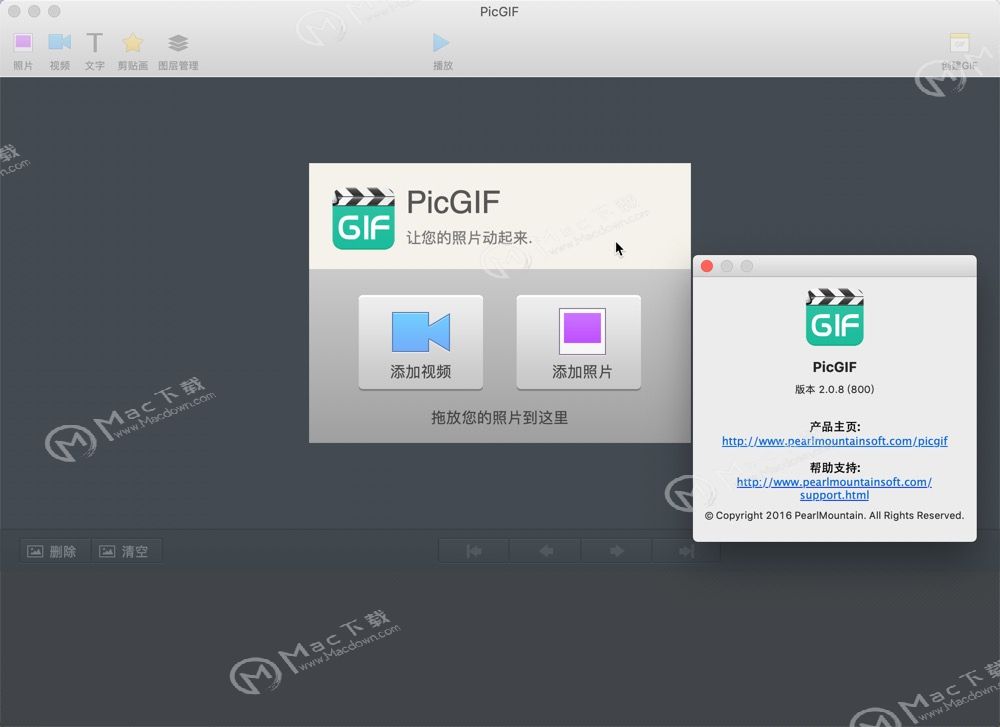Viewport: 1000px width, 727px height.
Task: Go to previous frame arrow
Action: (x=545, y=551)
